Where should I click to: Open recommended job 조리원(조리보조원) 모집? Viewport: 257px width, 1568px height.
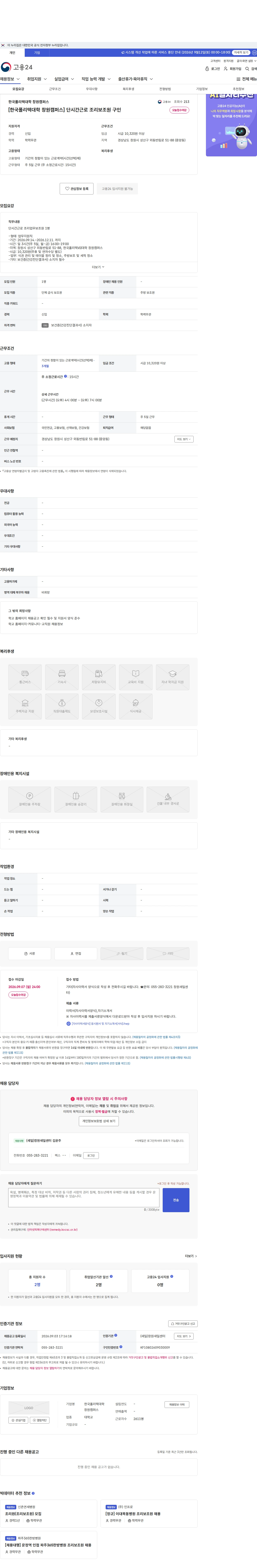(x=23, y=1514)
